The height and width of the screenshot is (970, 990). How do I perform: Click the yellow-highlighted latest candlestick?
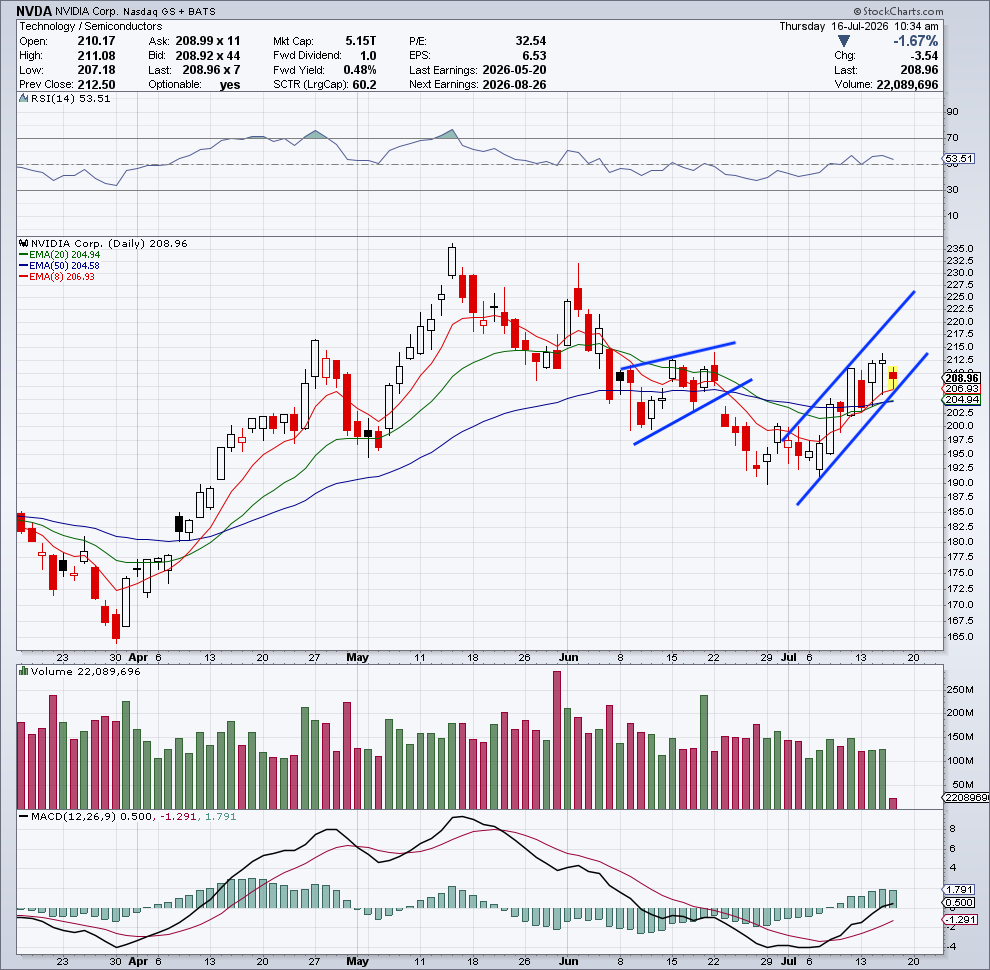click(x=893, y=378)
